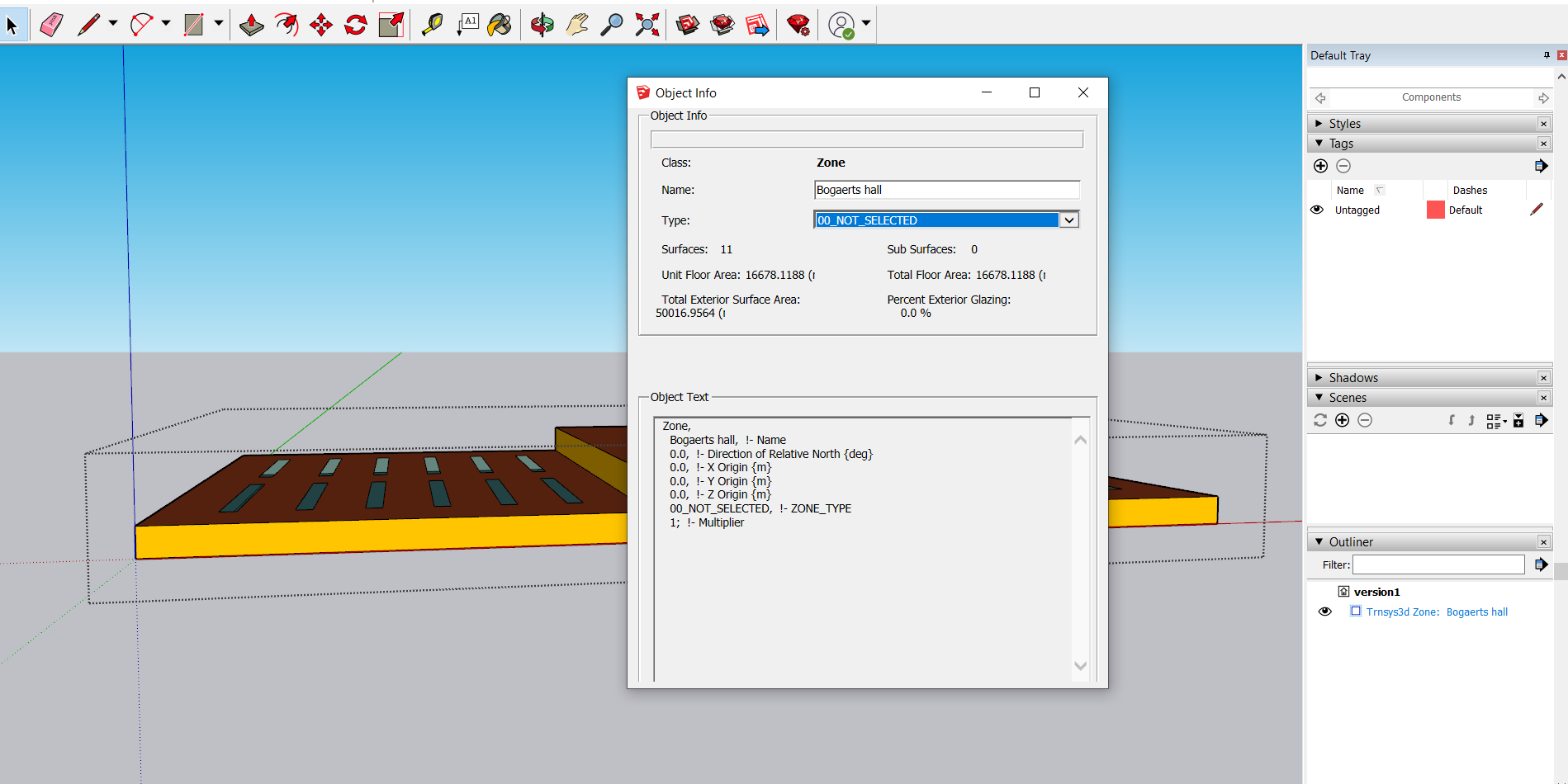This screenshot has width=1568, height=784.
Task: Close the Styles panel
Action: pyautogui.click(x=1543, y=124)
